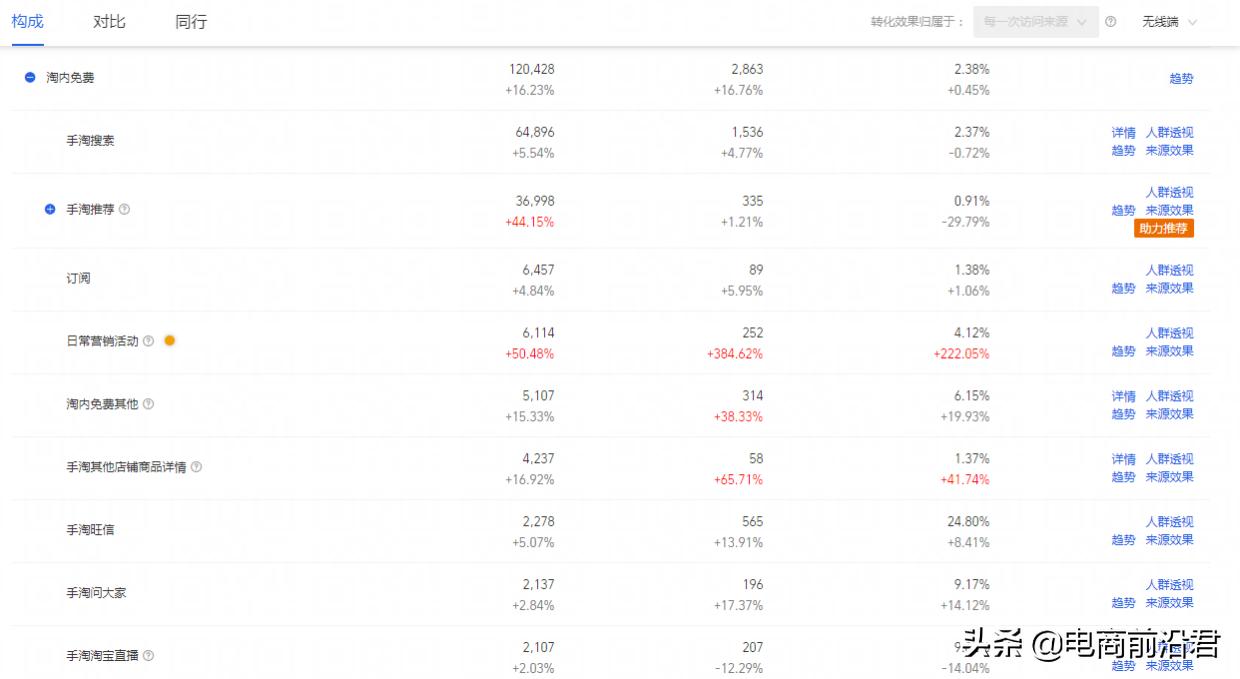This screenshot has width=1240, height=679.
Task: Open the 无线端 device dropdown
Action: pos(1169,22)
